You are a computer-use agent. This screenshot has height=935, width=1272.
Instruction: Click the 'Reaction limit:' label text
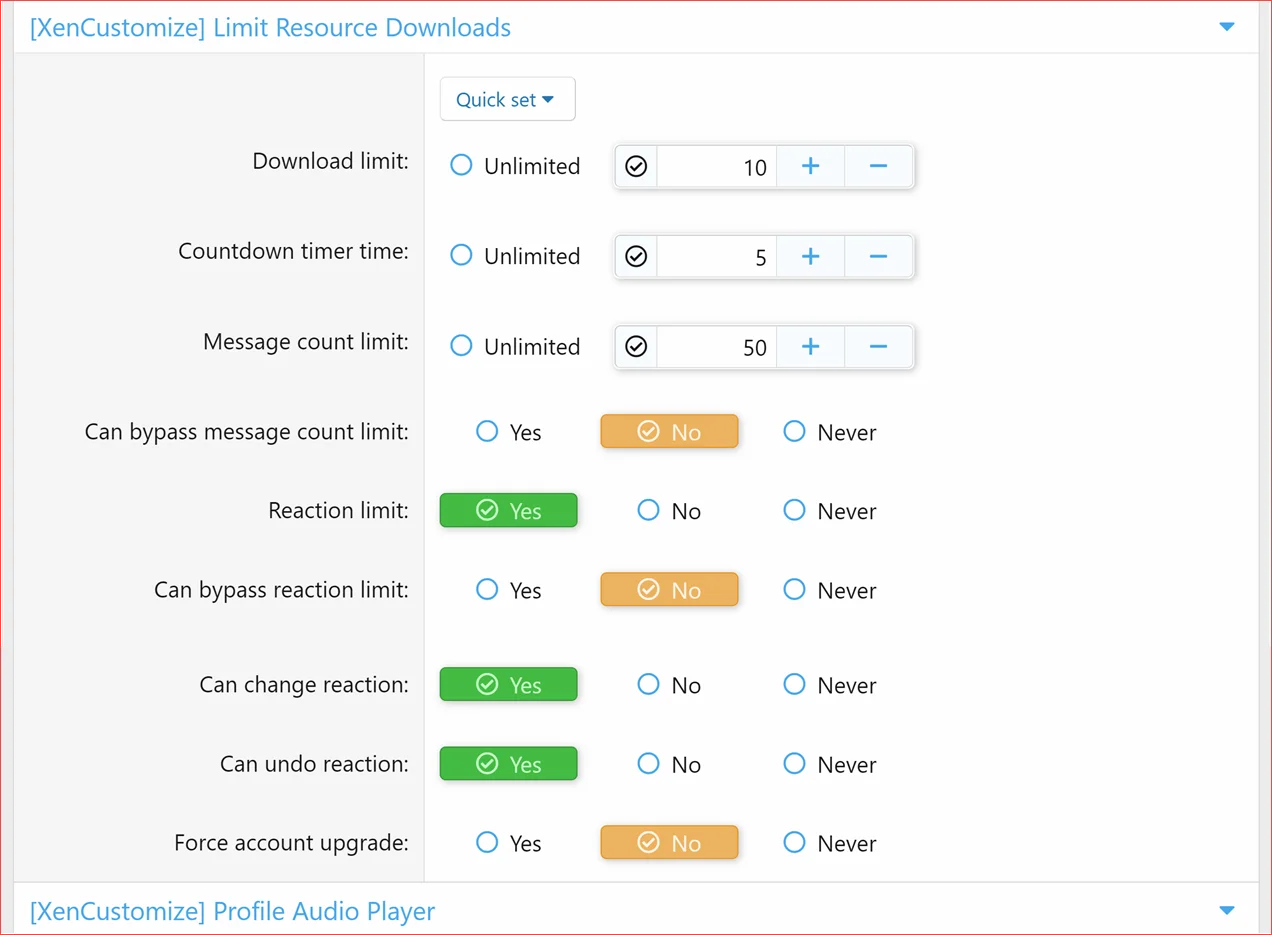(339, 511)
